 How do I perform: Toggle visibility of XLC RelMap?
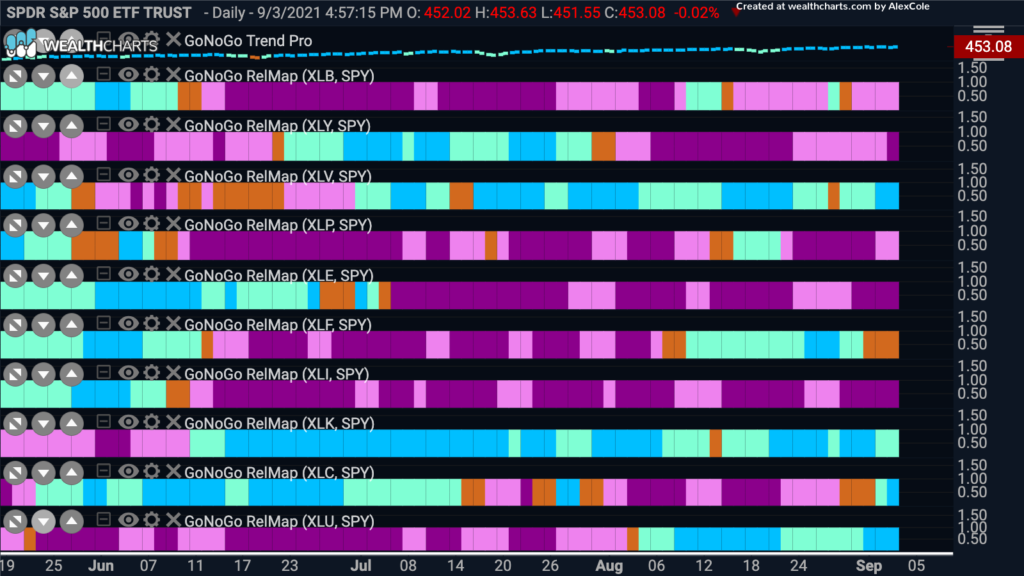point(128,471)
